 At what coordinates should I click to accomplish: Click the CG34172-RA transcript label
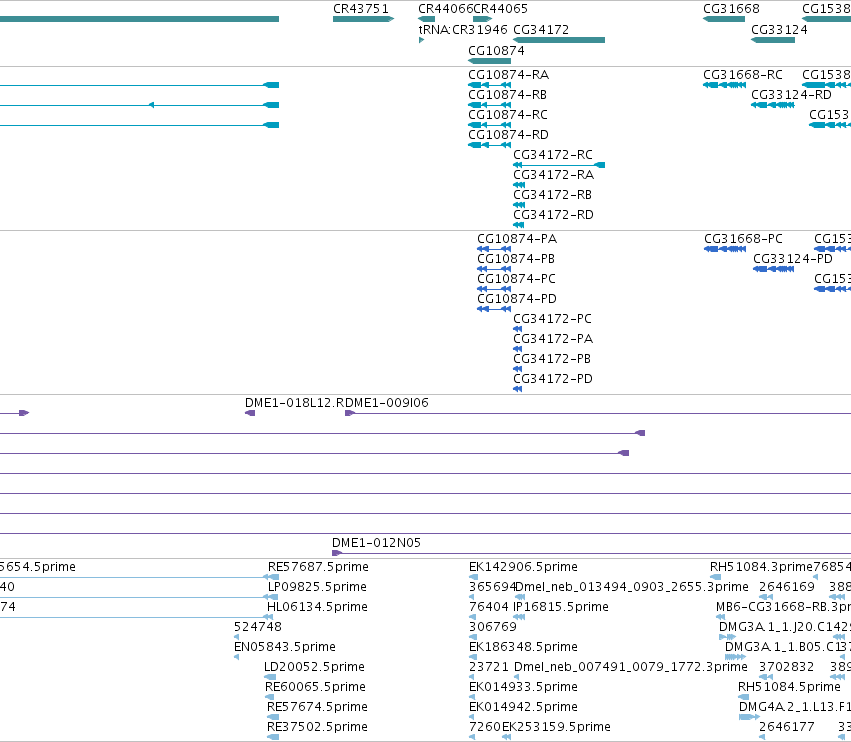pyautogui.click(x=554, y=175)
